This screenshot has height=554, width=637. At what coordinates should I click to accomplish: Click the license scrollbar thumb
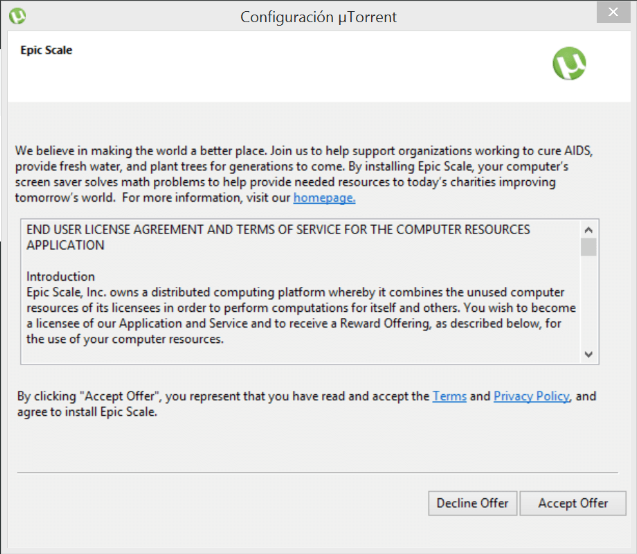point(588,247)
